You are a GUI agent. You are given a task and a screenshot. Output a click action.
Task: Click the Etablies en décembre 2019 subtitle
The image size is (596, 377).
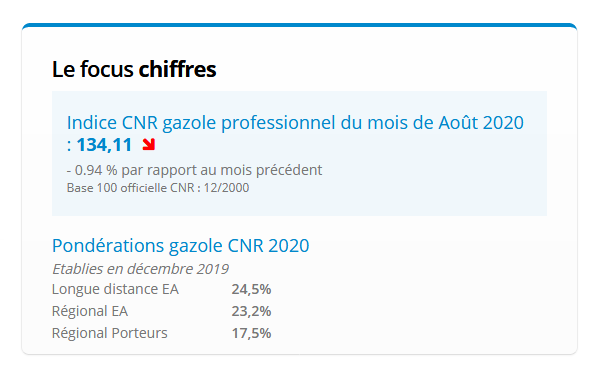(x=140, y=269)
